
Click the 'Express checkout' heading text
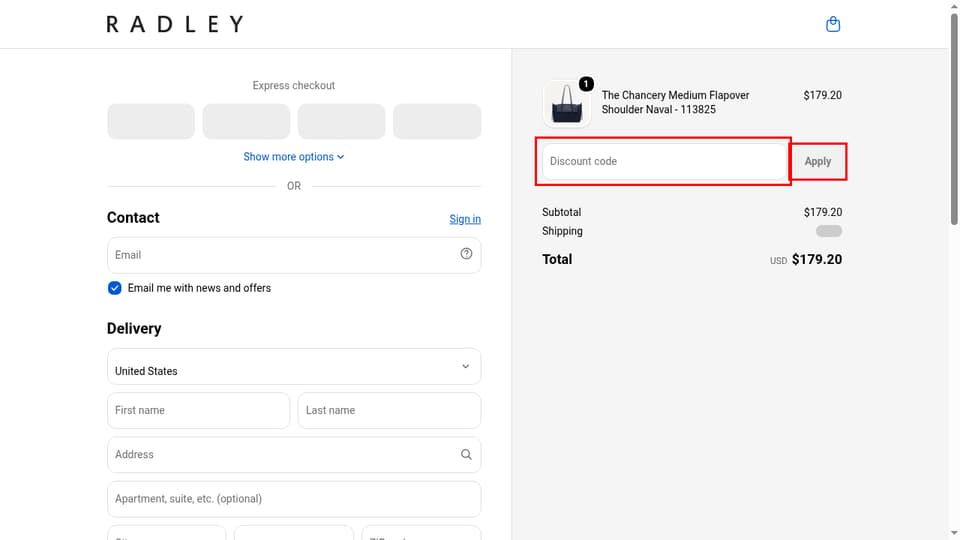pos(294,86)
